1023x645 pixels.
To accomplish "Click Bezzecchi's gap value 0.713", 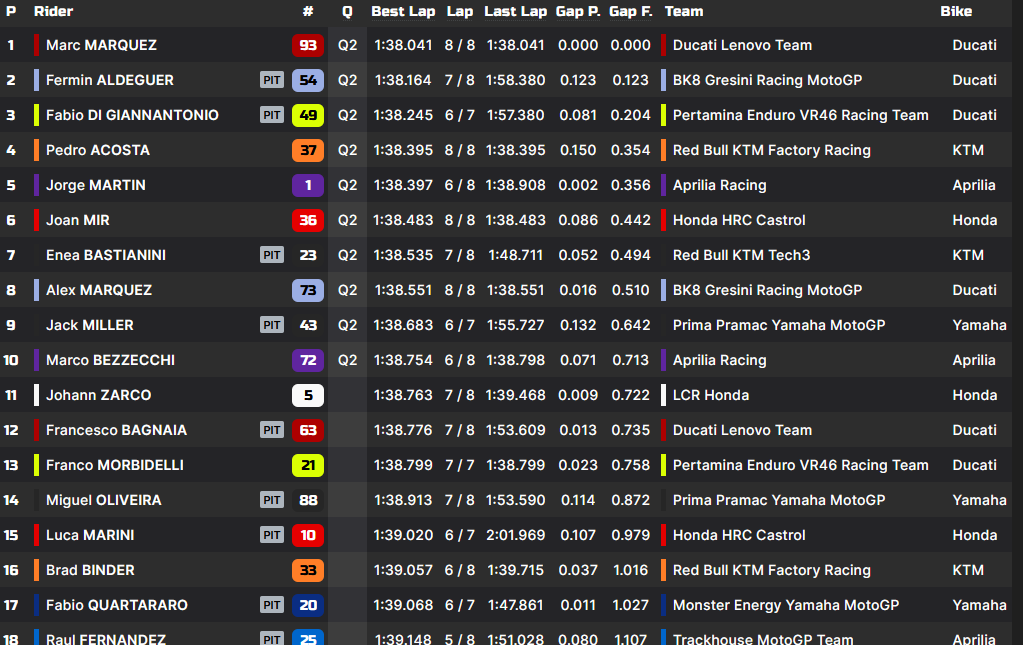I will point(630,360).
